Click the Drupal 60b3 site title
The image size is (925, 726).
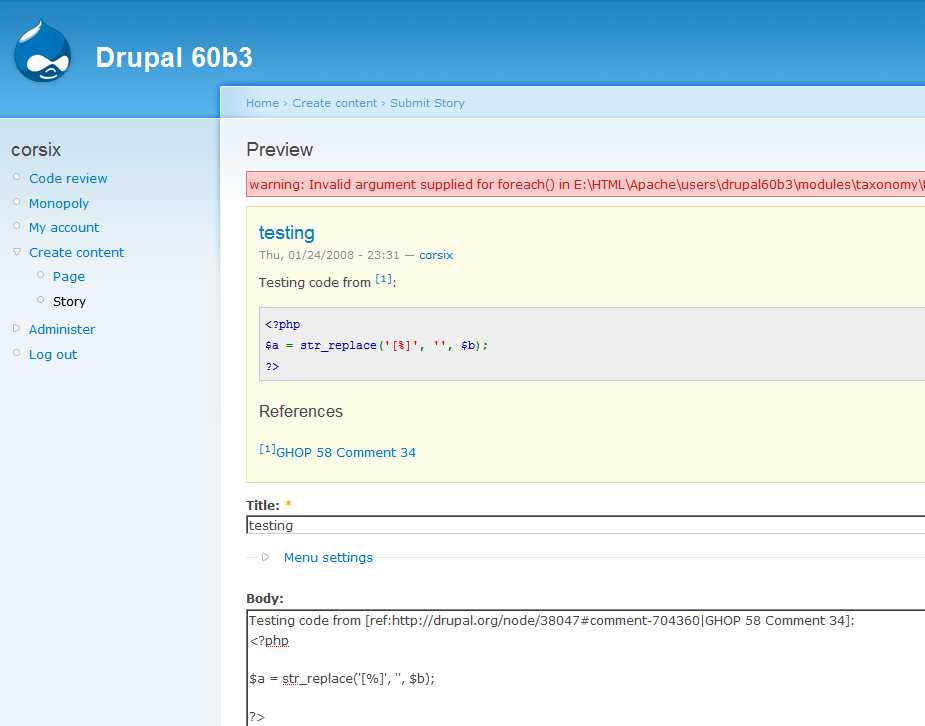coord(174,58)
